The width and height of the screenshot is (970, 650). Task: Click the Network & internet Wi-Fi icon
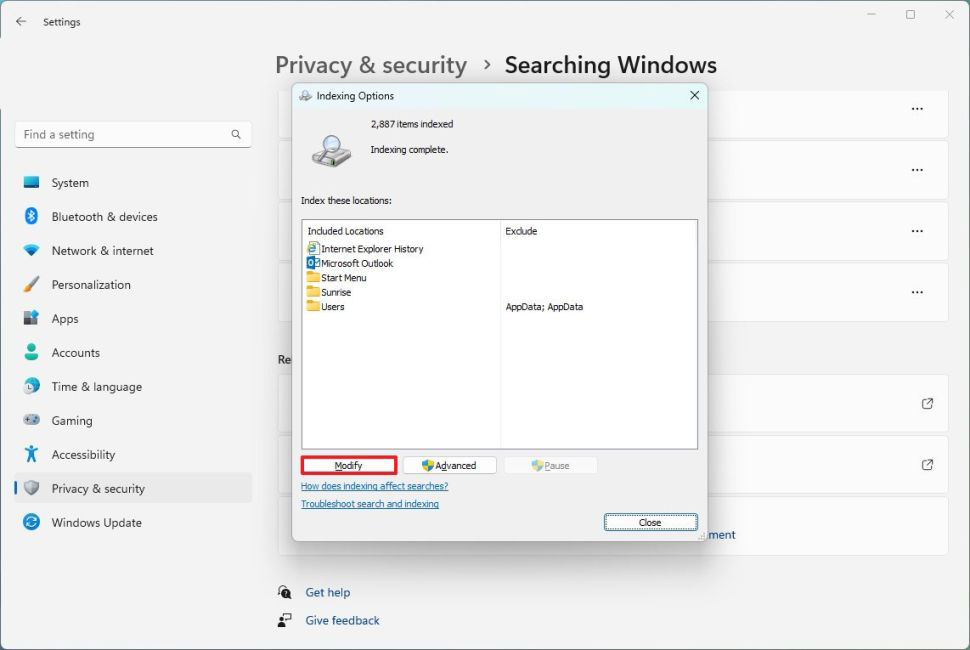coord(32,251)
